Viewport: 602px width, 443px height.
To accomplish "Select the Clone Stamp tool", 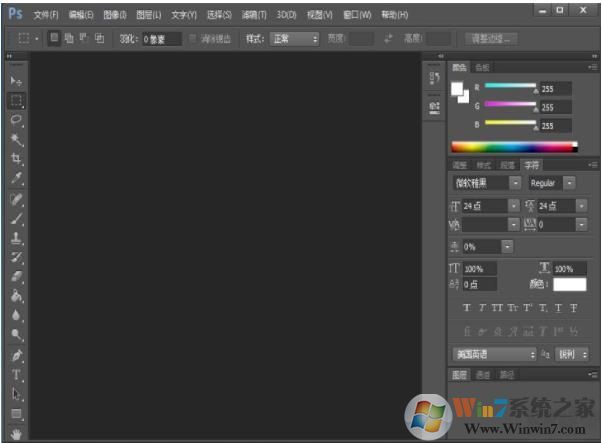I will click(16, 238).
